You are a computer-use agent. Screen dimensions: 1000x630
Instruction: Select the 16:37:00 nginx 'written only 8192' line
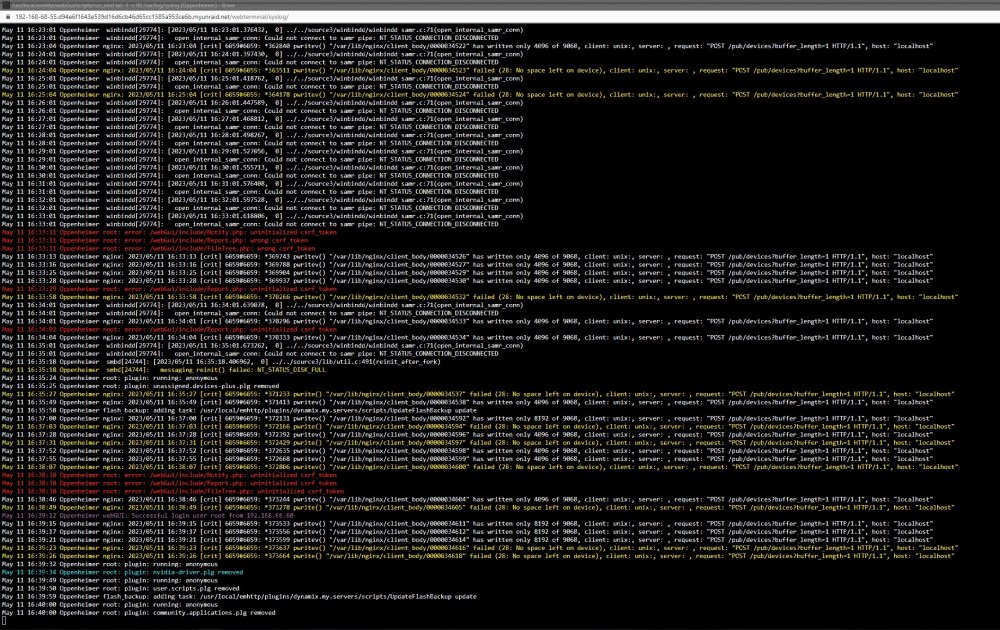tap(467, 418)
